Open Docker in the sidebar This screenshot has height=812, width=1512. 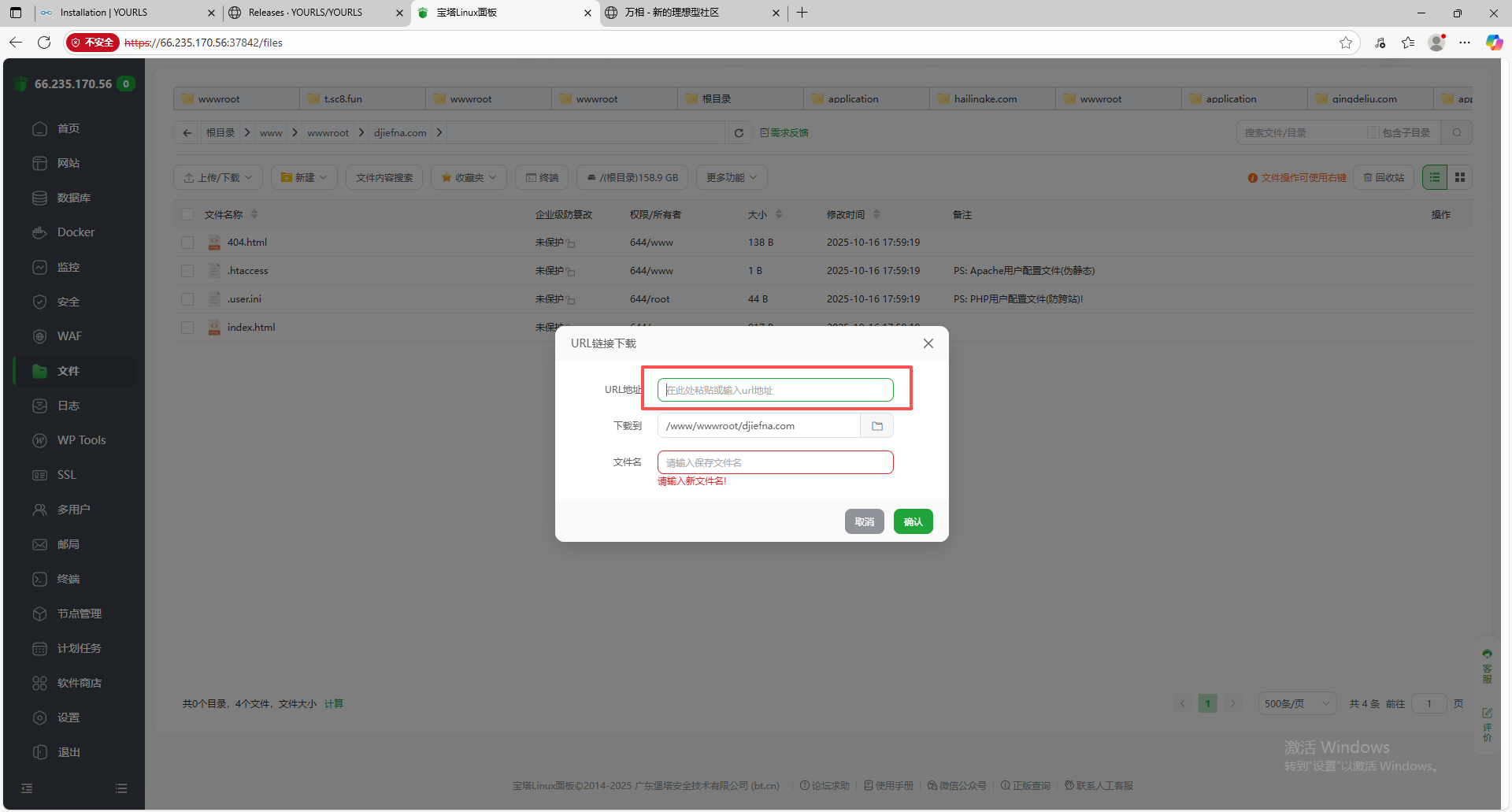click(76, 232)
